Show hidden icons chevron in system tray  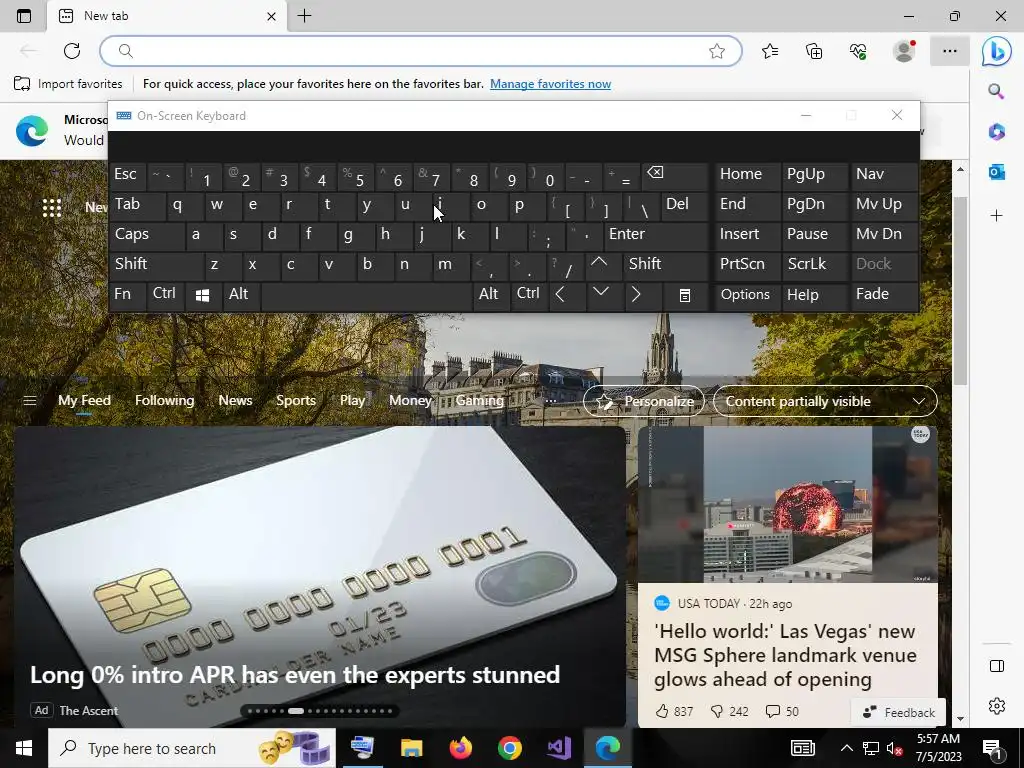click(846, 748)
